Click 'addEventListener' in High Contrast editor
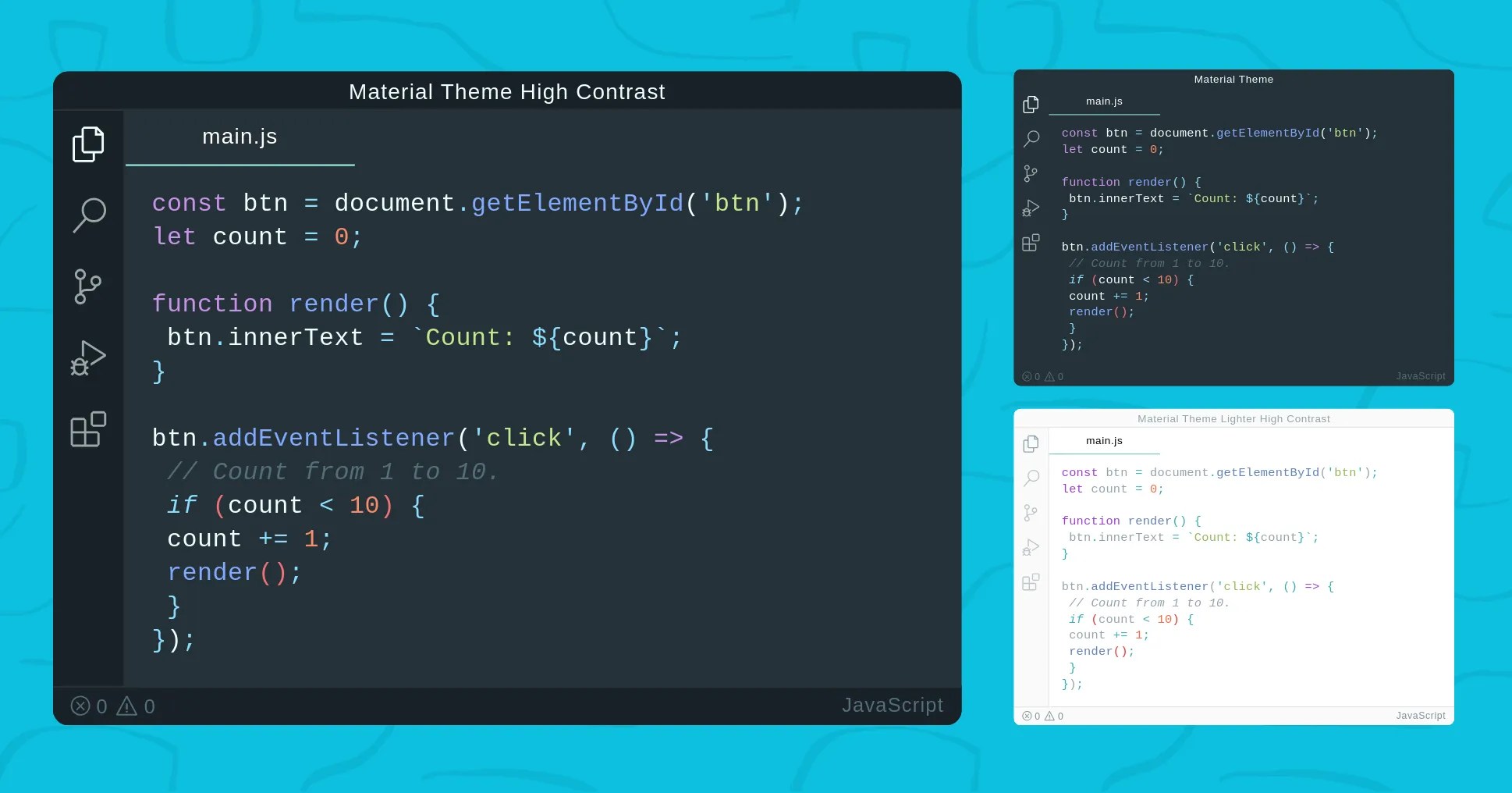 (x=334, y=439)
